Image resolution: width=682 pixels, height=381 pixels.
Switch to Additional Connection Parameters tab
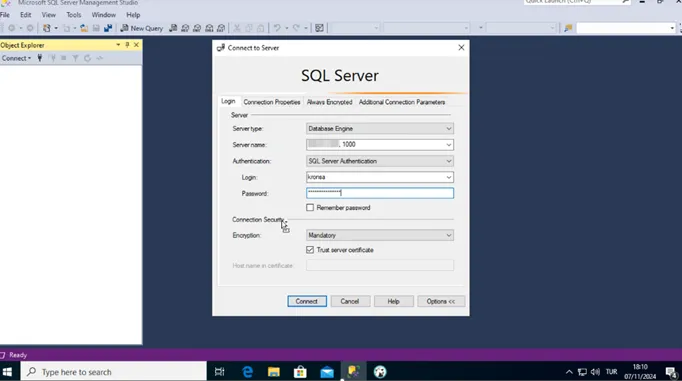pos(402,102)
